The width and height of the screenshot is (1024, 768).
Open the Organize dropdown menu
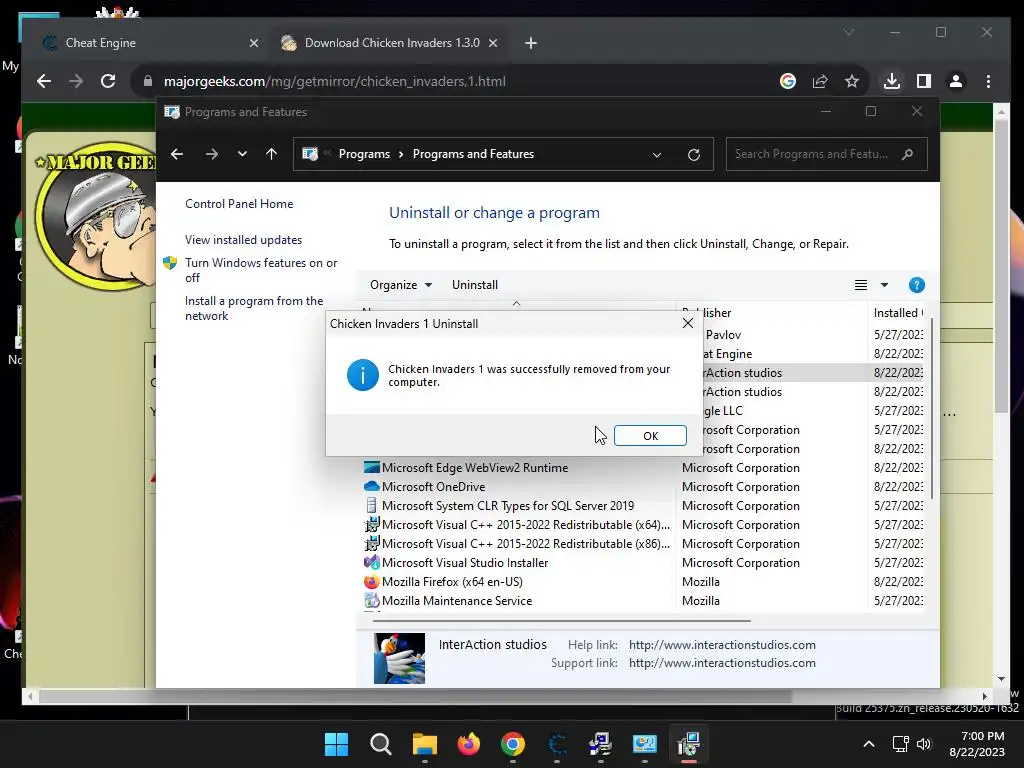(x=400, y=285)
